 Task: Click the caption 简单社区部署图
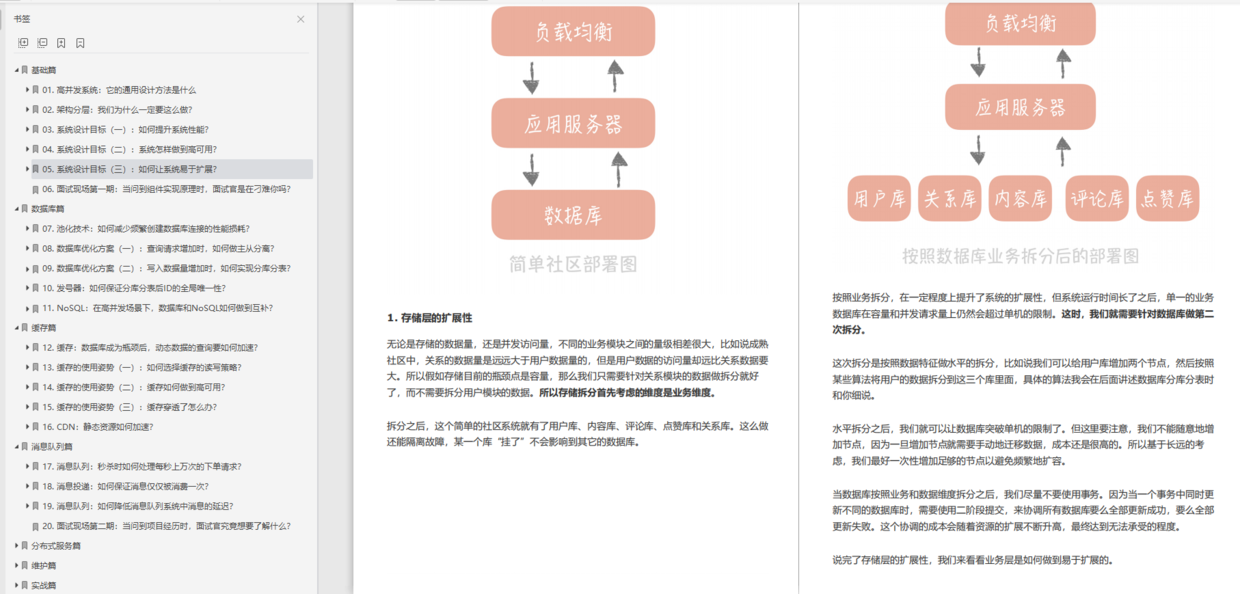(573, 265)
